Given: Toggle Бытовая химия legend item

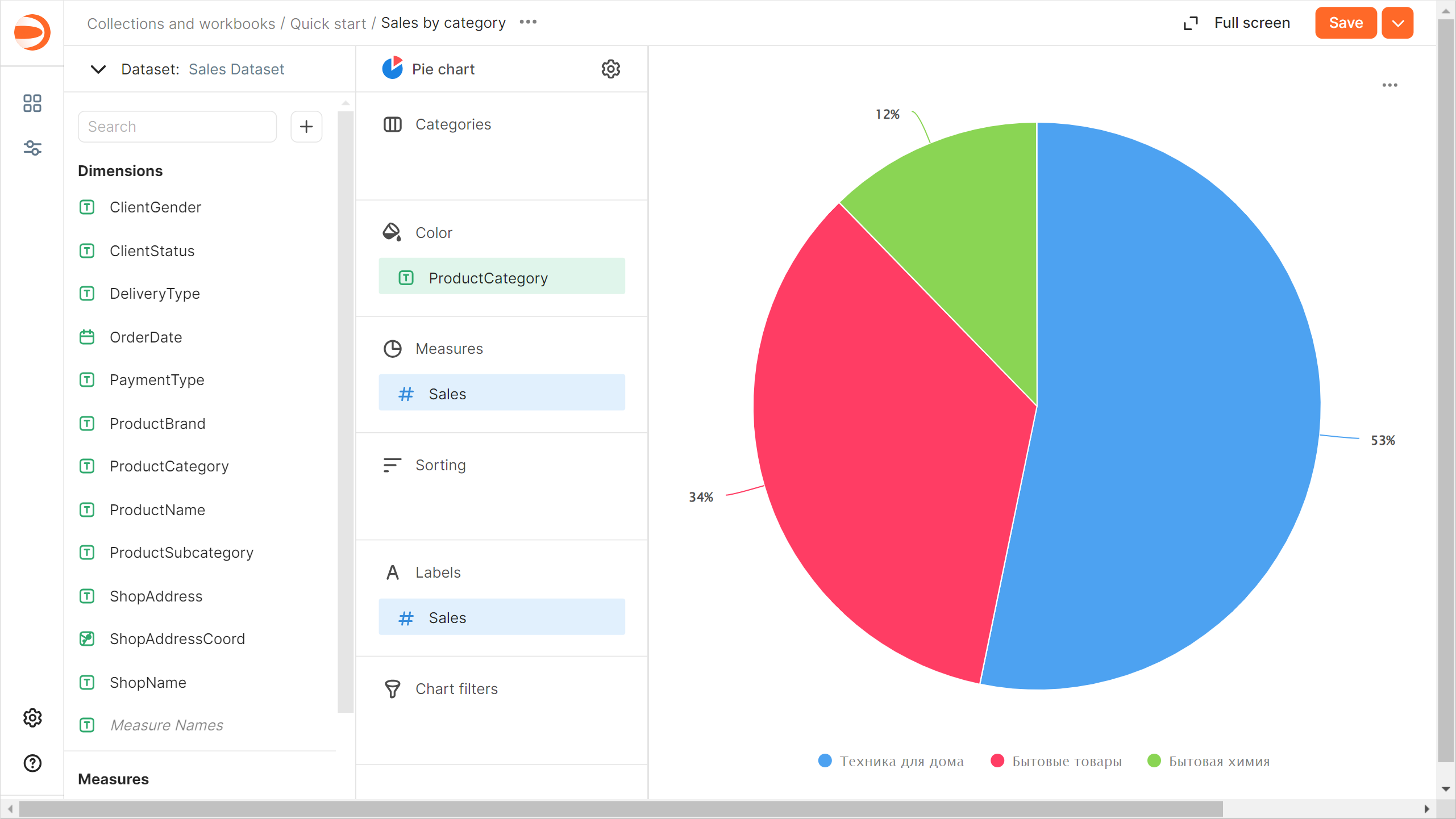Looking at the screenshot, I should click(x=1218, y=761).
